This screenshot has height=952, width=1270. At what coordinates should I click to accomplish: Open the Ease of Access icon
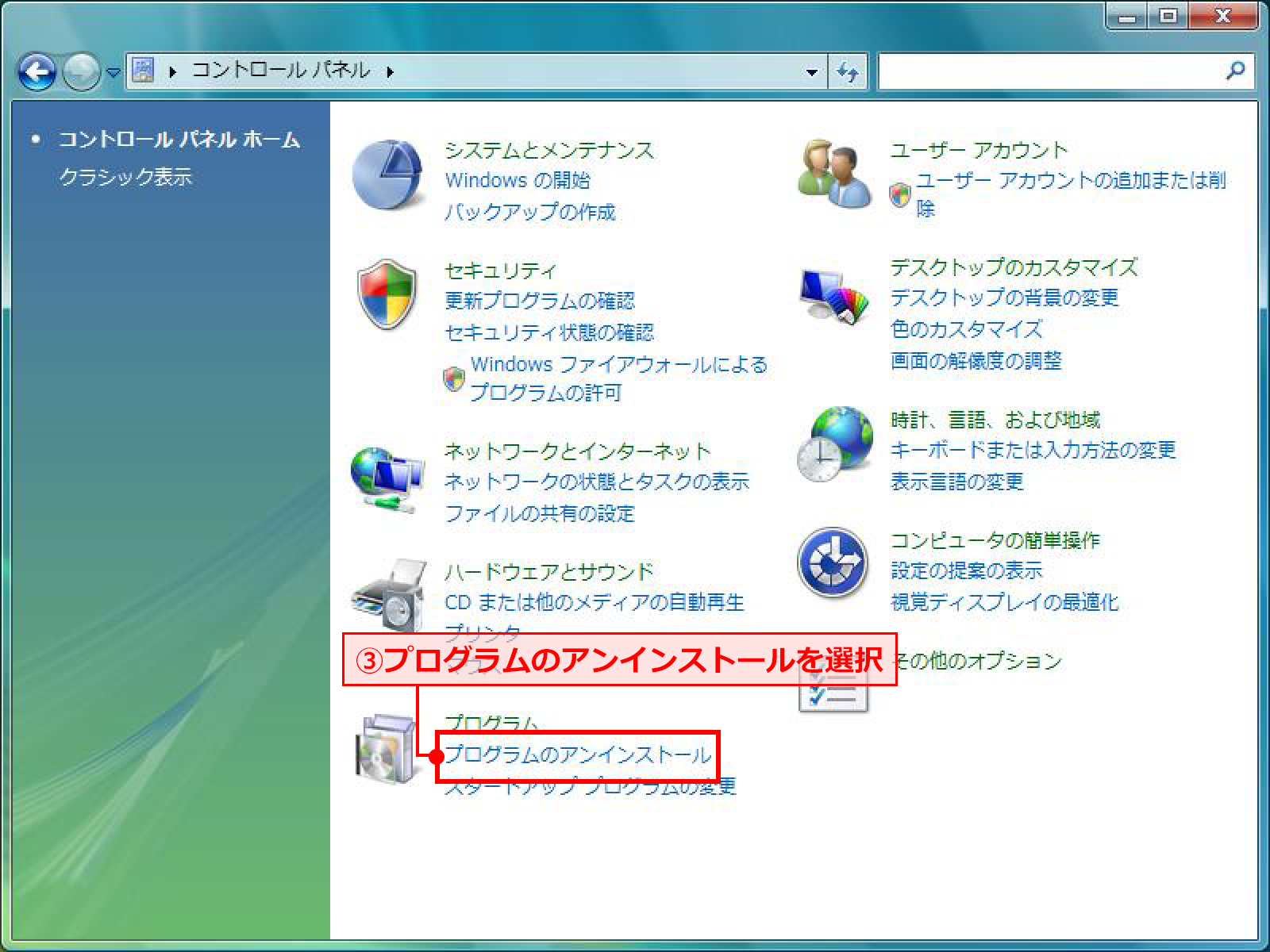pos(833,562)
